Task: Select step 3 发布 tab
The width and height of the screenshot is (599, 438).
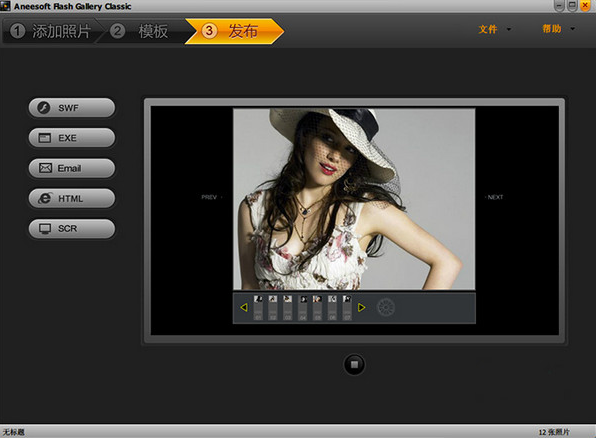Action: click(234, 31)
